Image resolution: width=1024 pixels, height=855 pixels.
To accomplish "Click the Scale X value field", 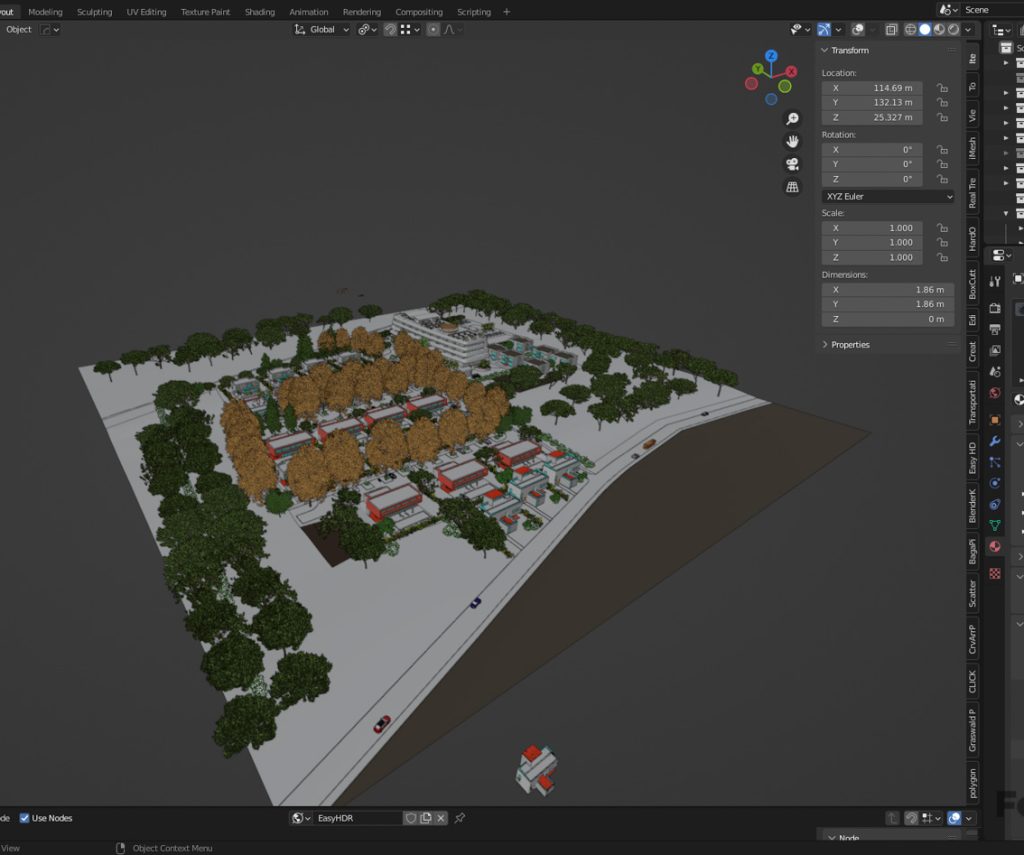I will pyautogui.click(x=872, y=228).
